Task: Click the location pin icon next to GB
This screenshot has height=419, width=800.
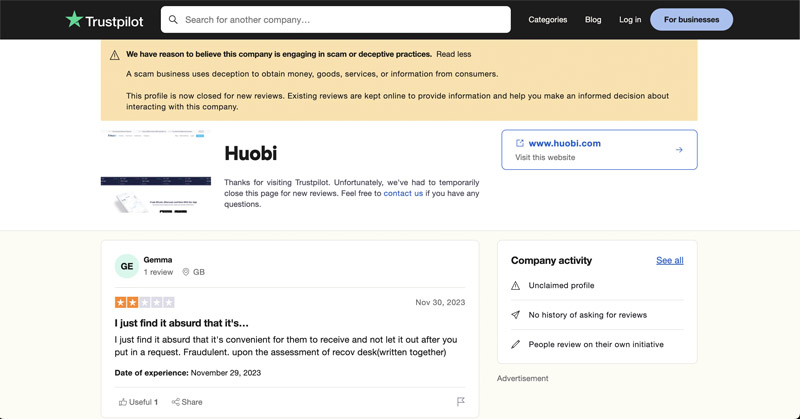Action: 186,272
